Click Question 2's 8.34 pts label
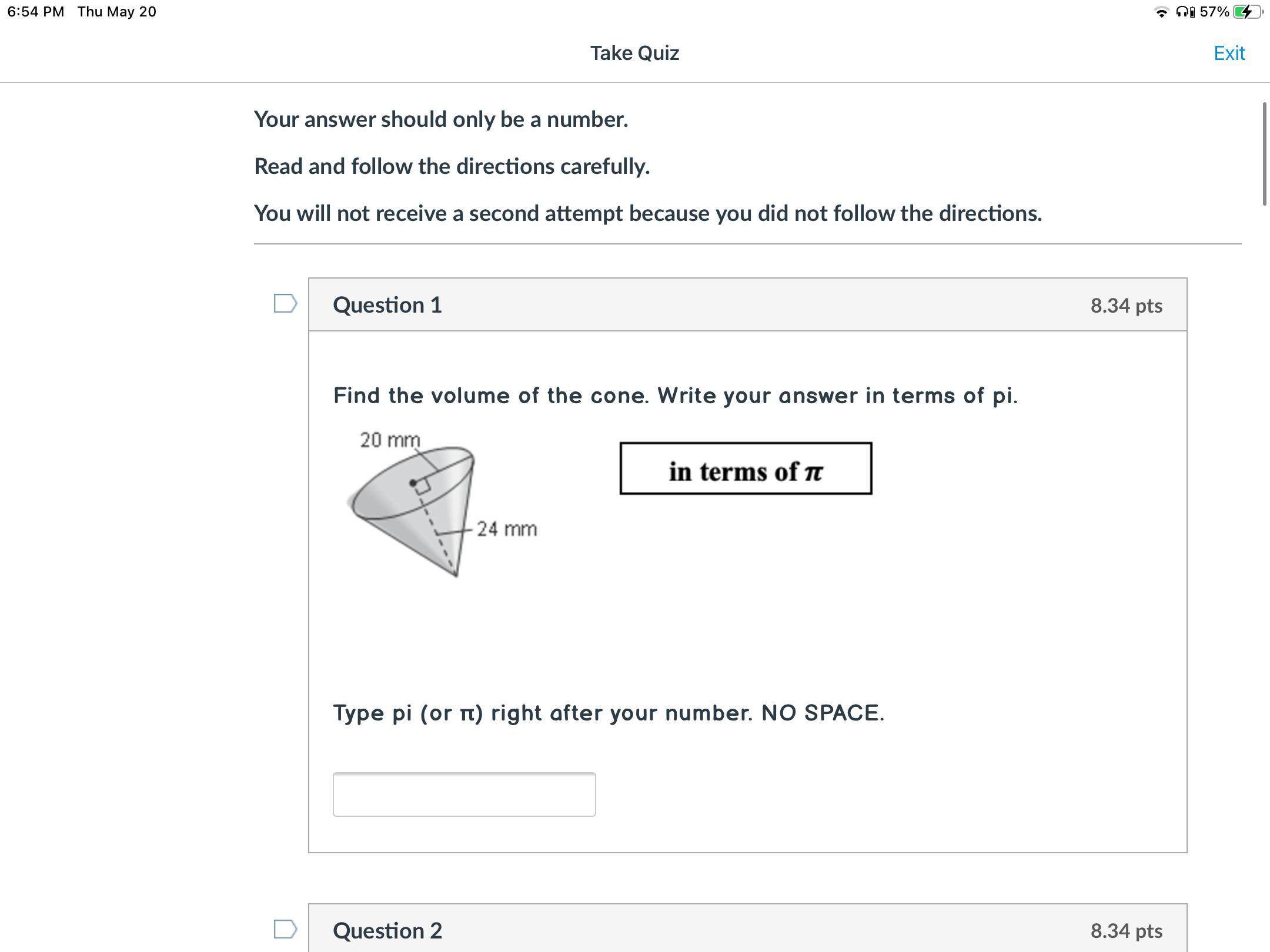 click(1126, 931)
